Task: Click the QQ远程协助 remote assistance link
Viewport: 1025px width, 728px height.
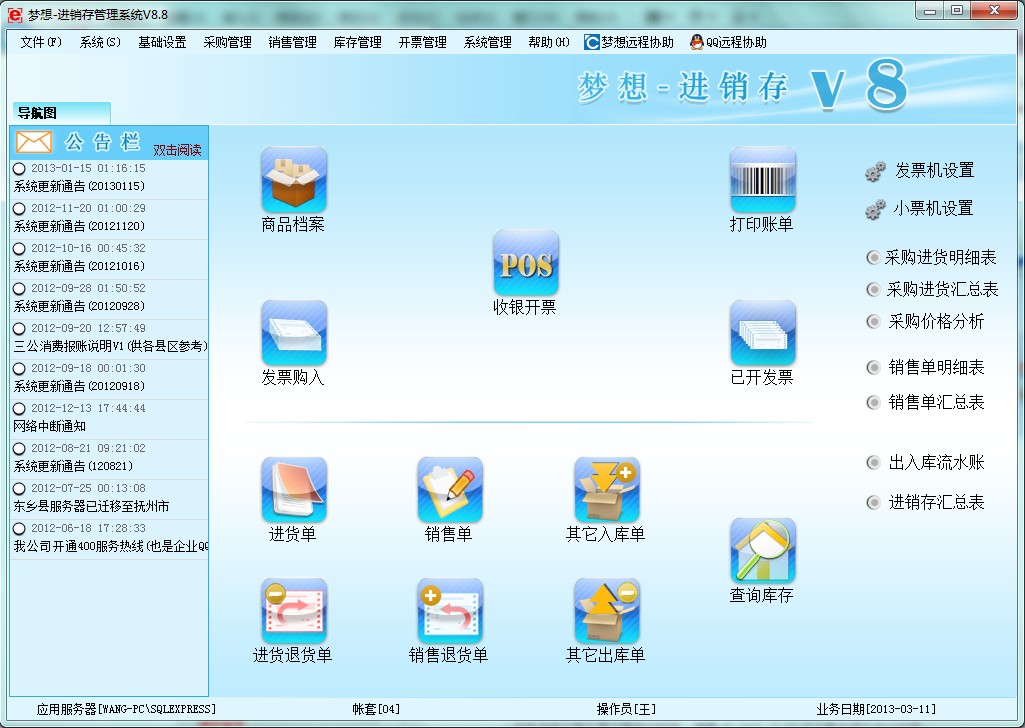Action: tap(736, 42)
